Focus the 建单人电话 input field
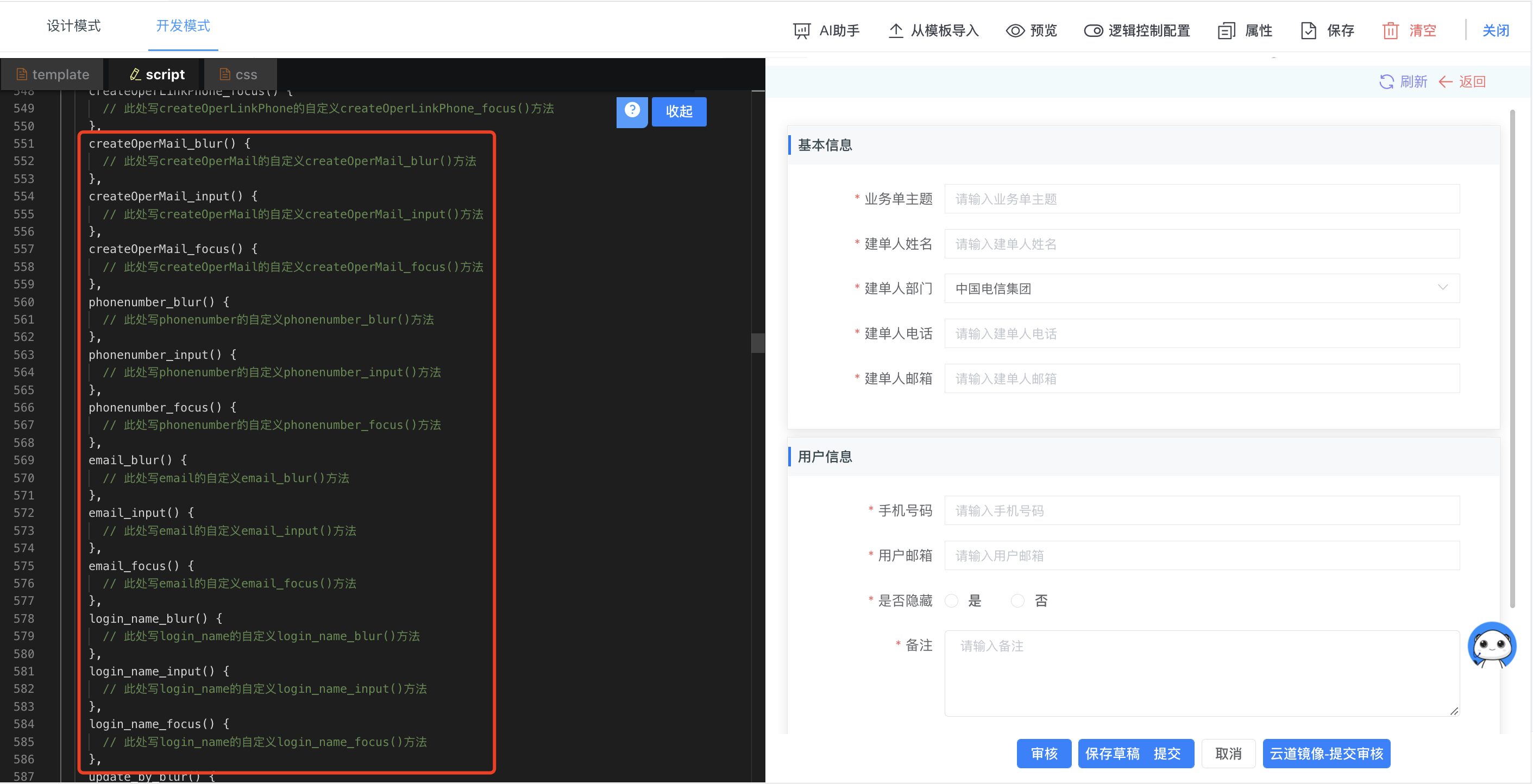1533x784 pixels. click(1202, 334)
